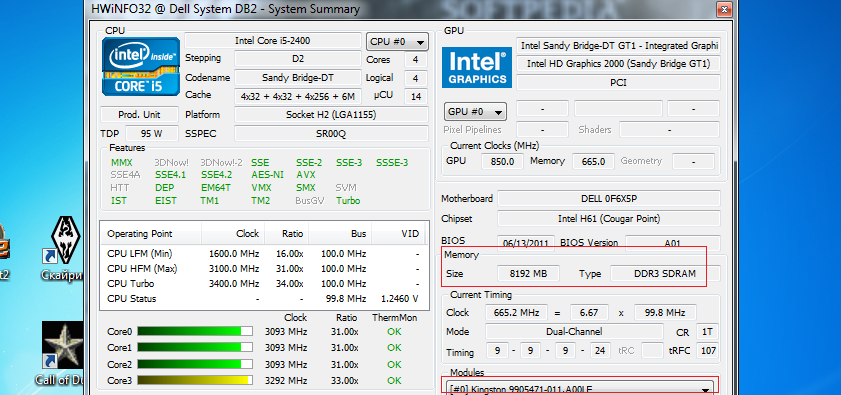Close the HWiNFO32 System Summary window
Screen dimensions: 841x395
click(724, 9)
